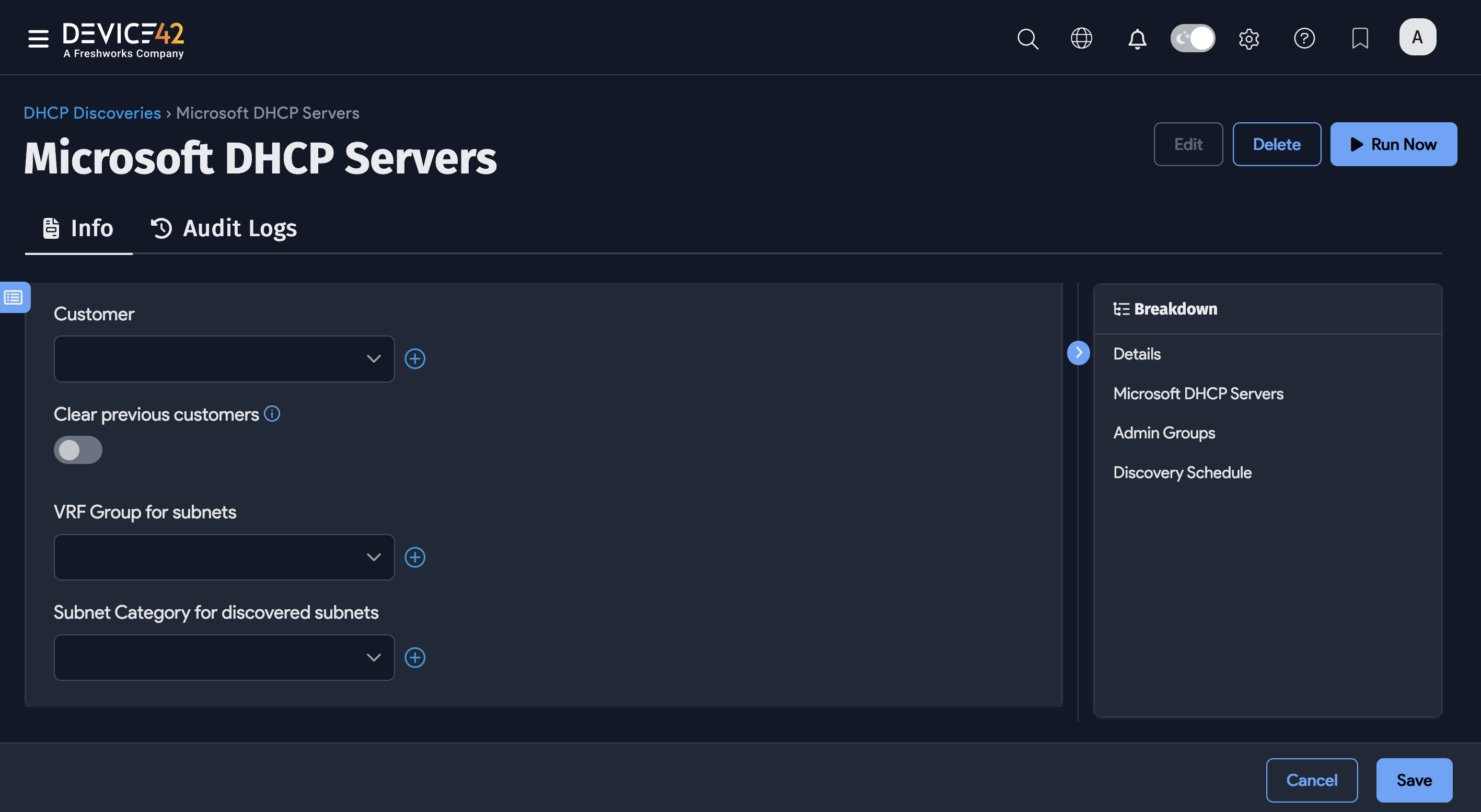Open the settings gear icon
The width and height of the screenshot is (1481, 812).
[1249, 39]
